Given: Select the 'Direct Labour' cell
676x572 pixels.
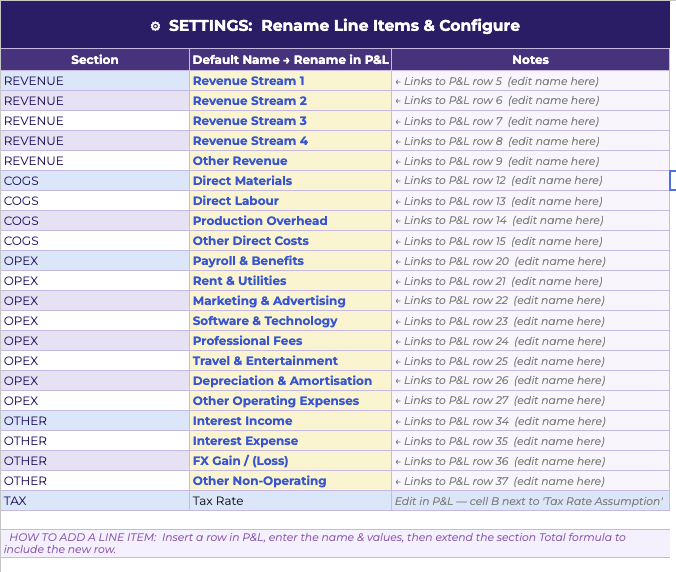Looking at the screenshot, I should [x=290, y=201].
